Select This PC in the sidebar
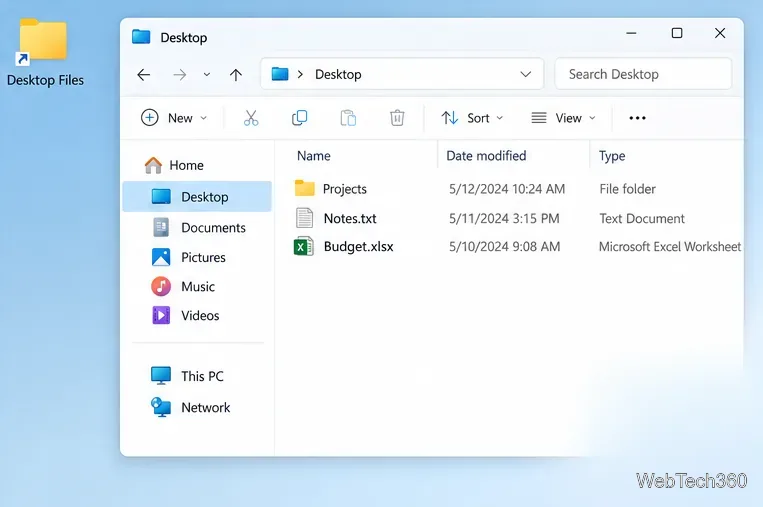Image resolution: width=763 pixels, height=507 pixels. [187, 376]
